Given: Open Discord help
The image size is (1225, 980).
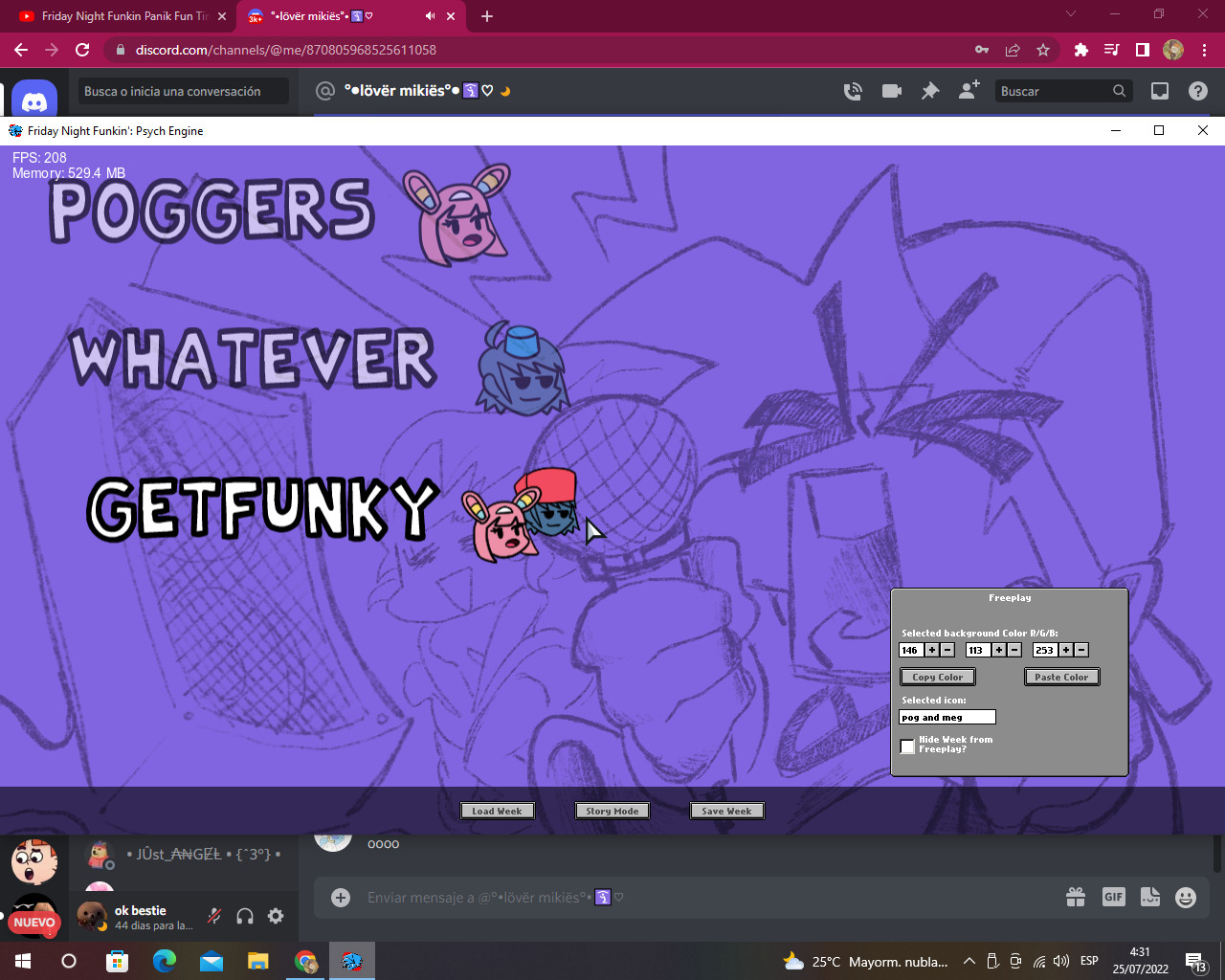Looking at the screenshot, I should pyautogui.click(x=1198, y=91).
